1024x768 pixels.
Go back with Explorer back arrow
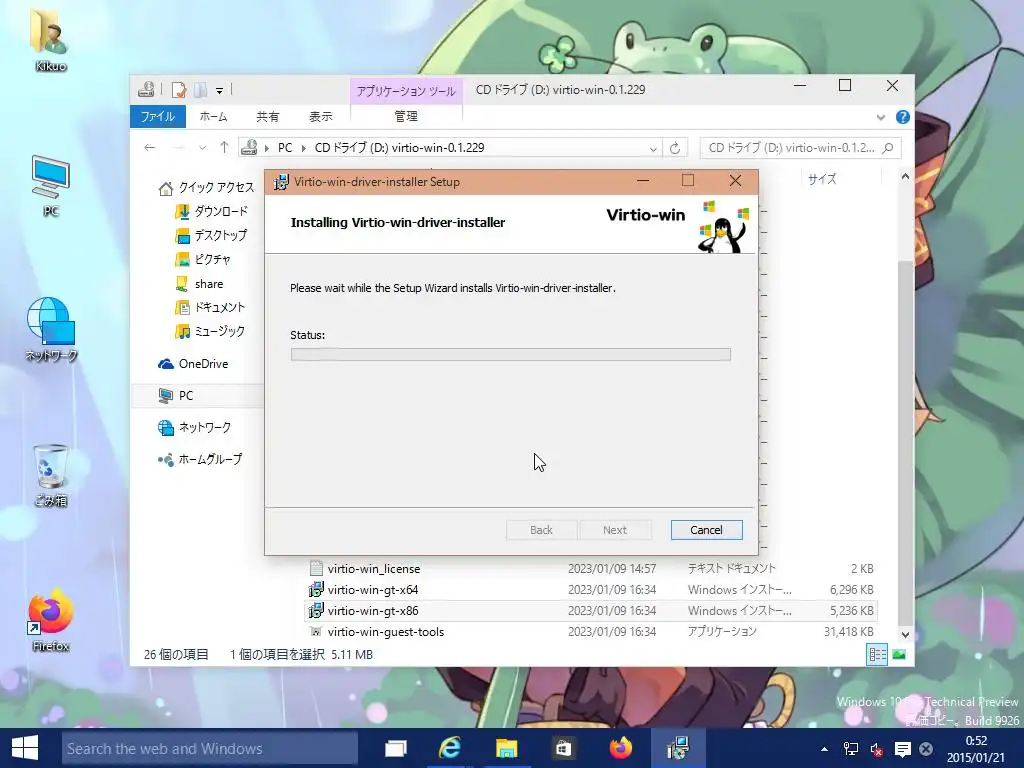150,148
